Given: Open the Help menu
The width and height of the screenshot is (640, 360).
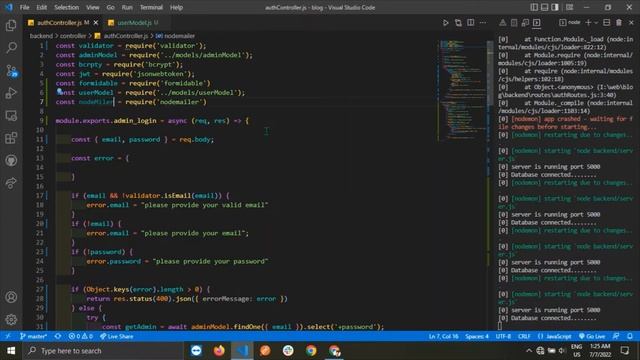Looking at the screenshot, I should point(176,7).
